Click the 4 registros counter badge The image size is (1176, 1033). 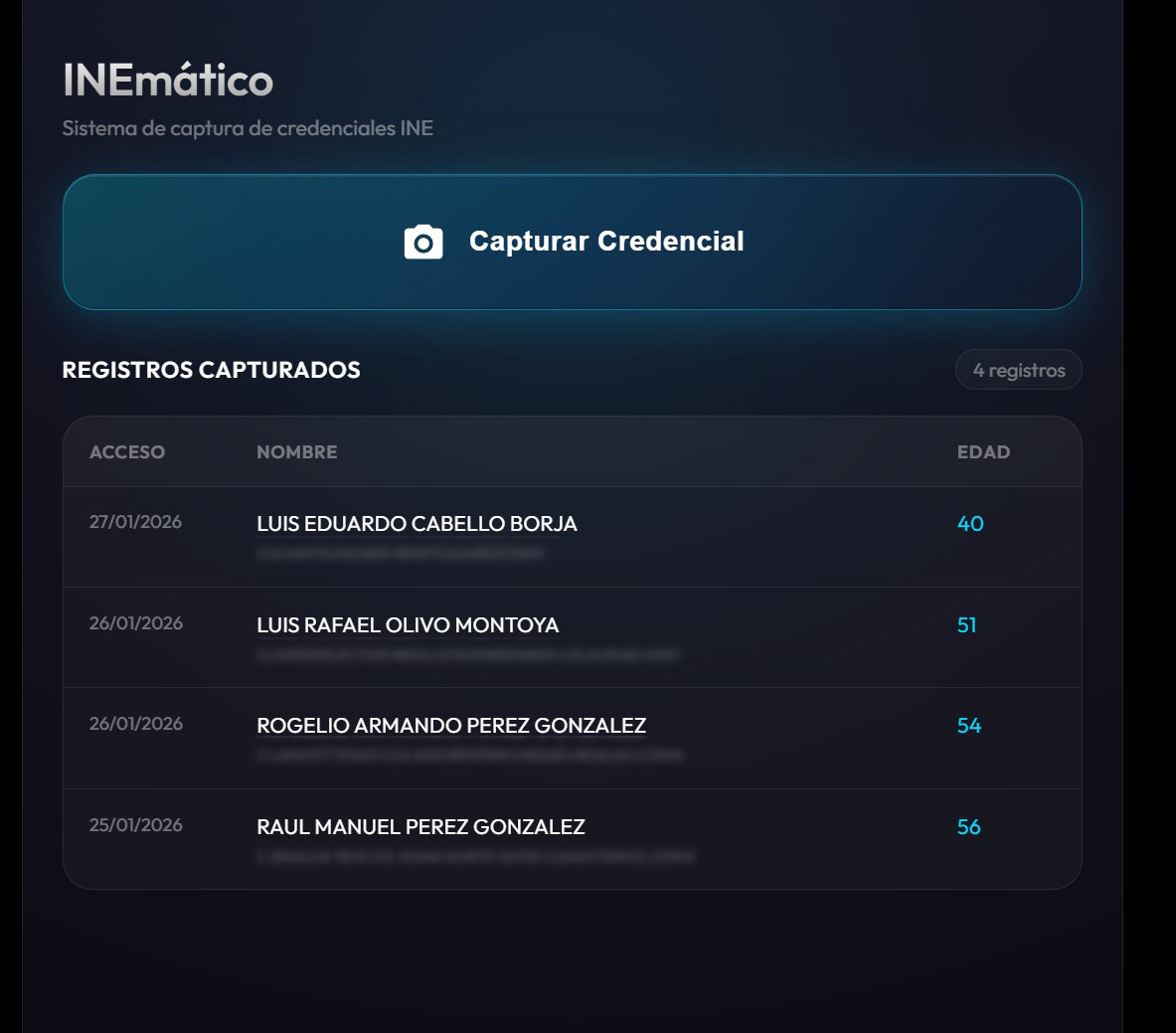1018,369
